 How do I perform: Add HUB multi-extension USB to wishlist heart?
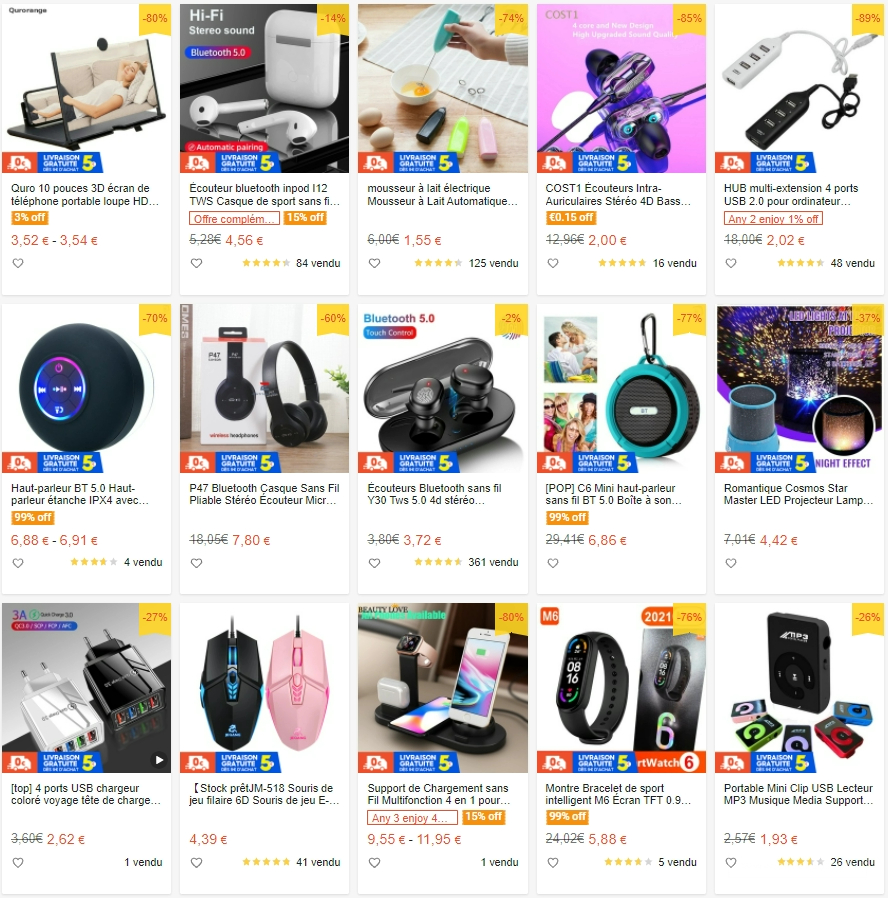point(731,263)
